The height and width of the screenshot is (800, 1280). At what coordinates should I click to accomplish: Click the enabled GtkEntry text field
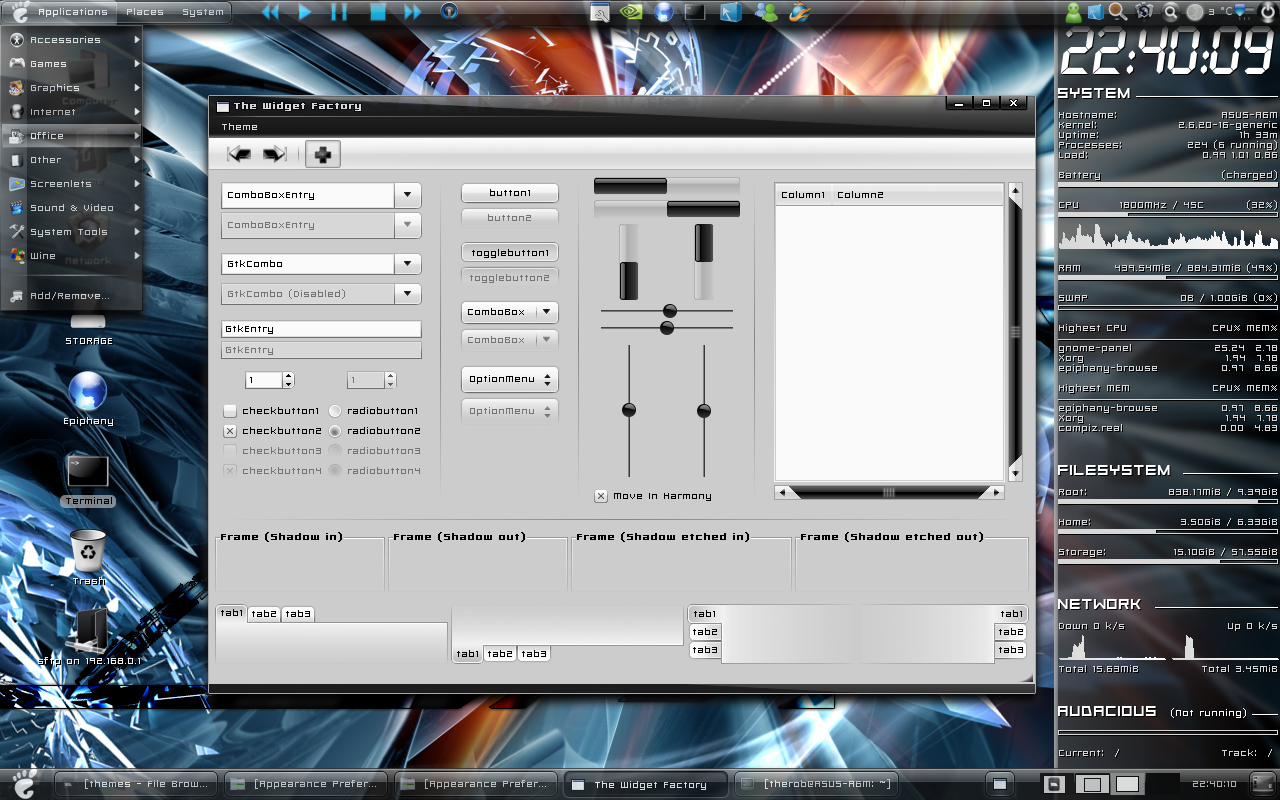pyautogui.click(x=321, y=329)
